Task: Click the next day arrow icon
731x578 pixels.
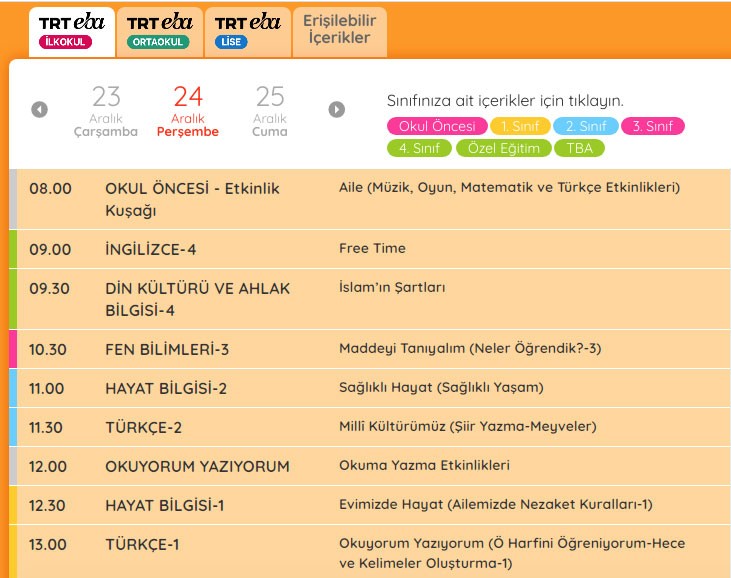Action: pos(337,110)
